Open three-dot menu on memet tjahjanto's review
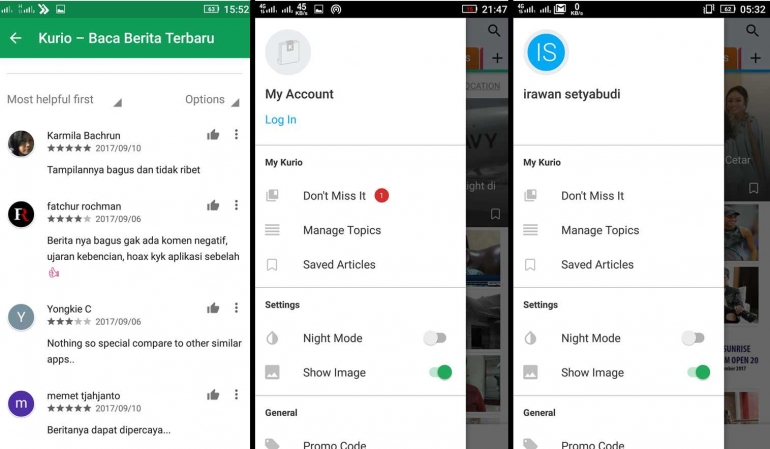770x449 pixels. click(x=236, y=394)
